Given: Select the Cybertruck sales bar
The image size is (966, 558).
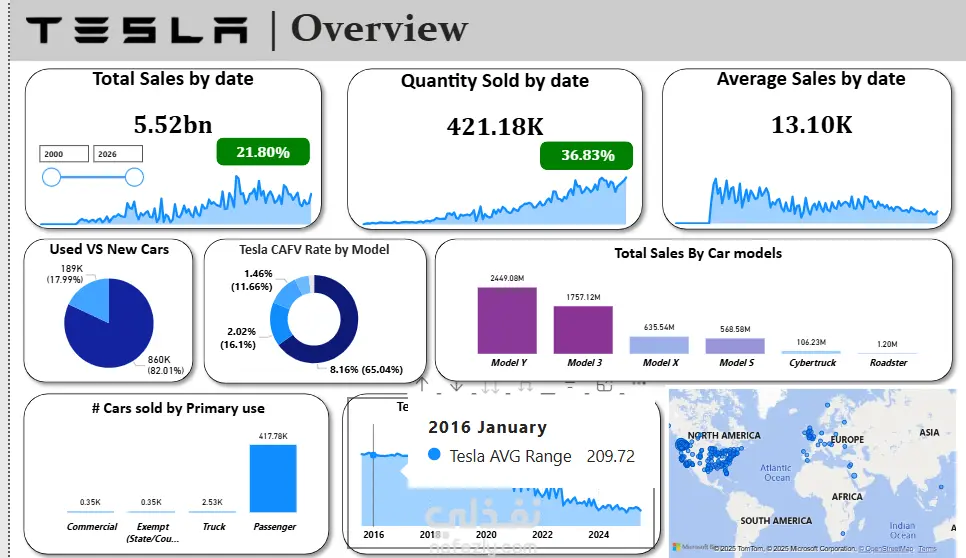Looking at the screenshot, I should coord(811,352).
